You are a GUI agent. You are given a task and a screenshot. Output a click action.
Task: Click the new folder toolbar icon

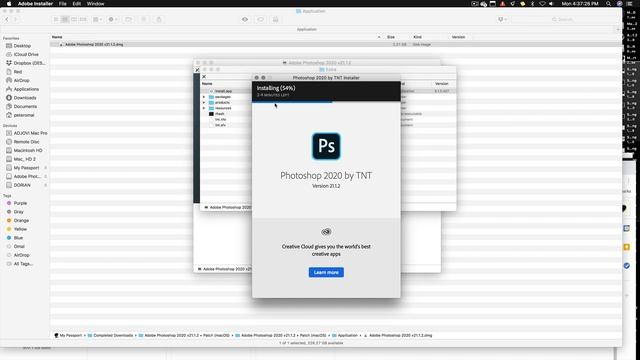coord(129,19)
